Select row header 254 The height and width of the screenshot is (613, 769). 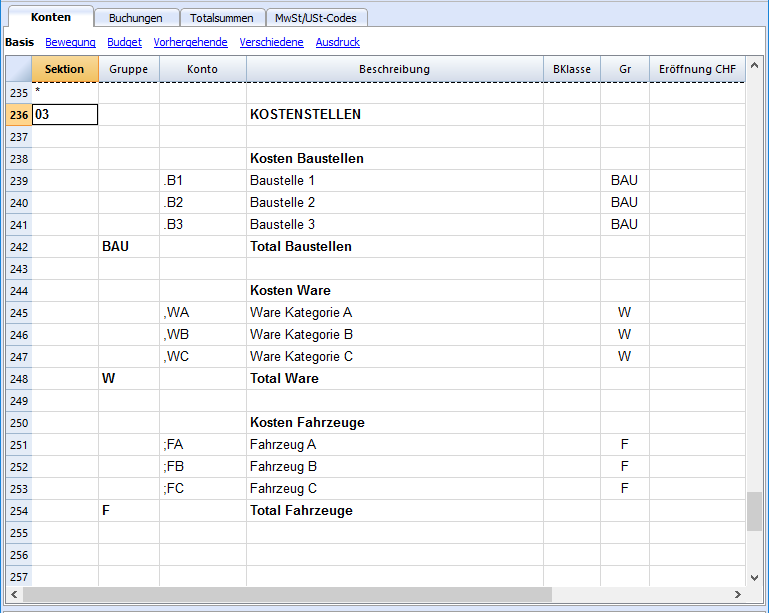19,511
